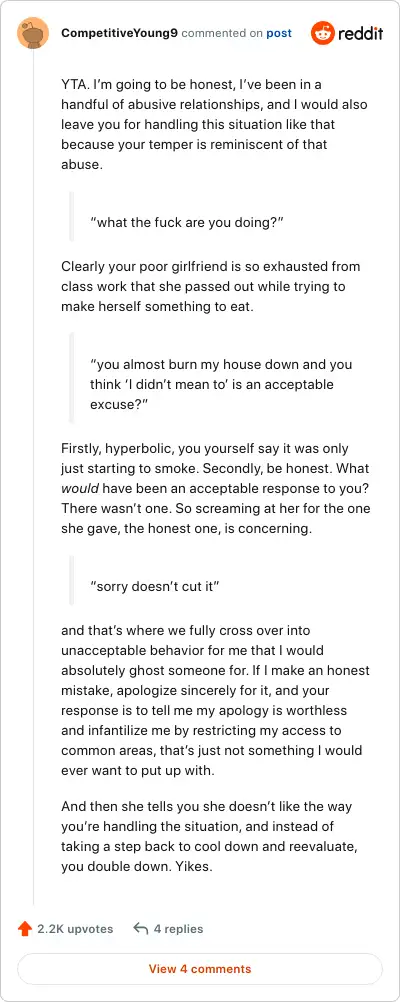The image size is (400, 1002).
Task: Click the View 4 comments button
Action: (x=200, y=969)
